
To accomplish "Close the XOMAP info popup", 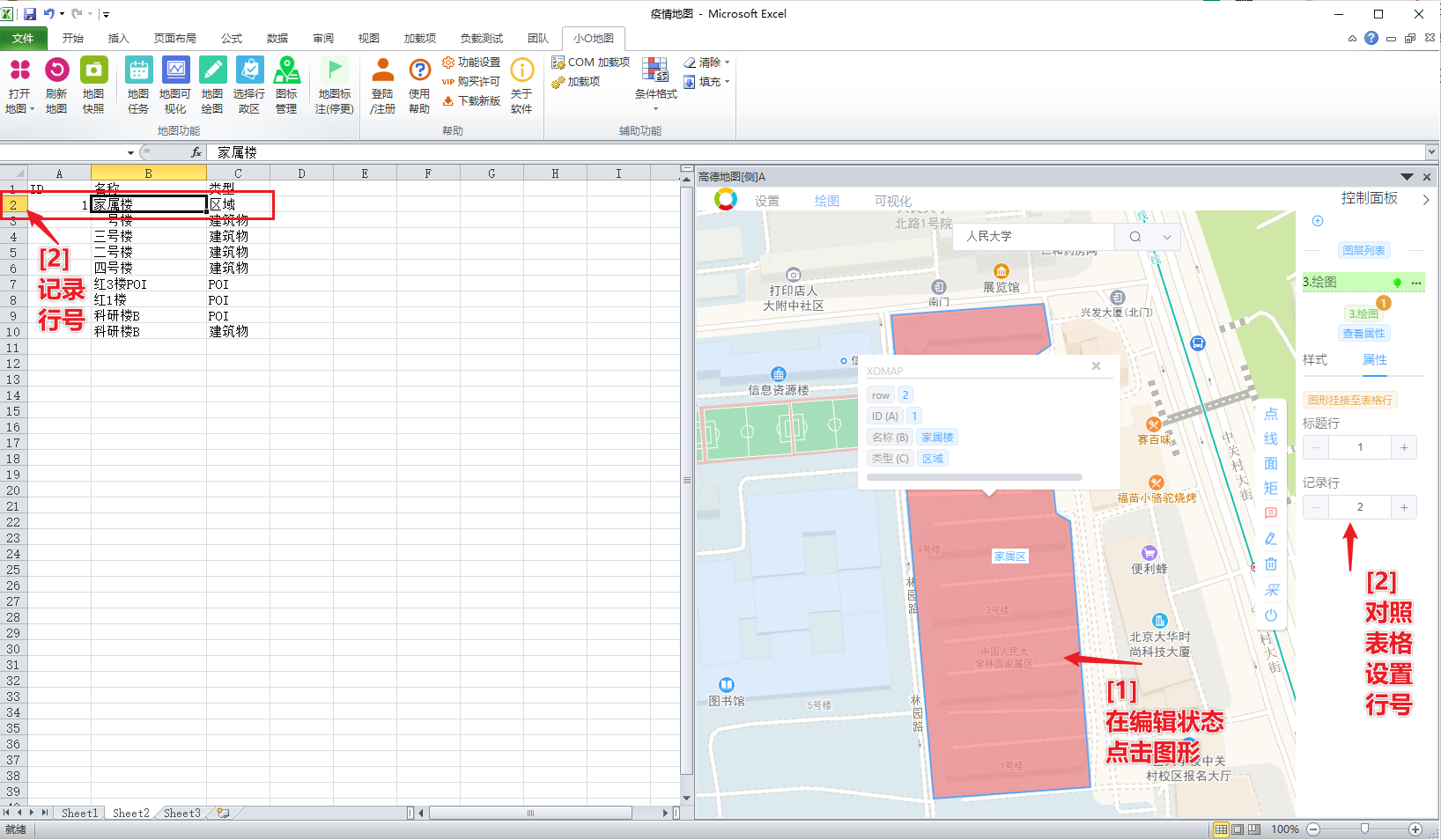I will coord(1097,365).
